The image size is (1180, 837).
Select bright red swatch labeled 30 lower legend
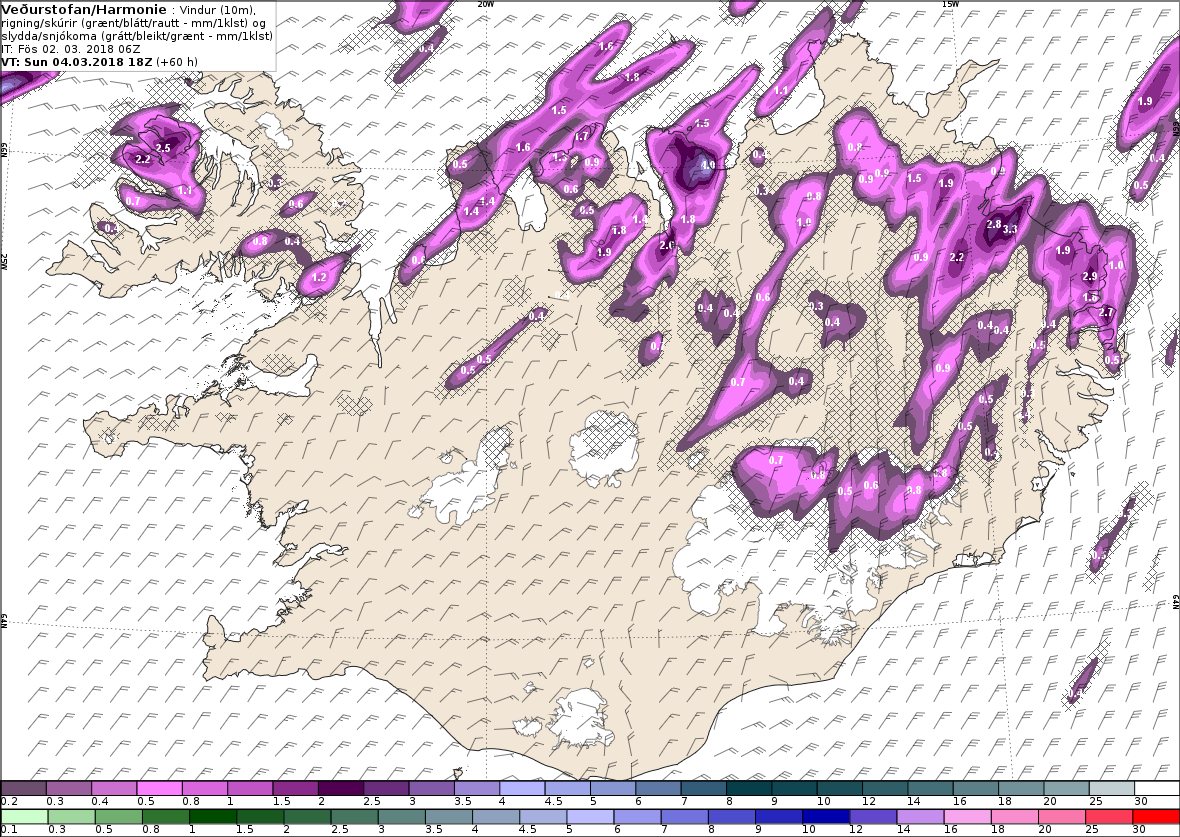click(x=1155, y=817)
